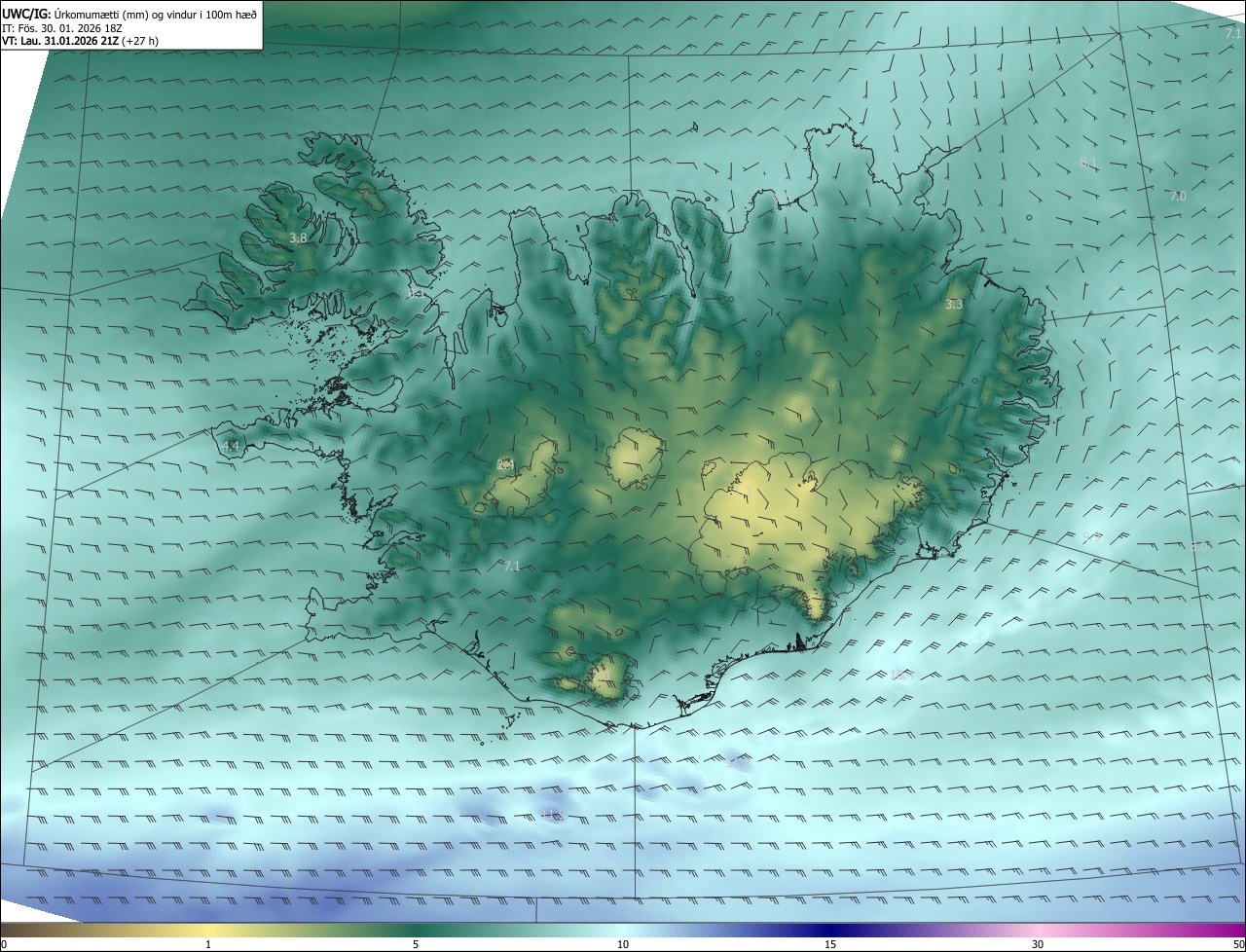
Task: Click the "10.4" value south of the southeast coast
Action: point(902,675)
